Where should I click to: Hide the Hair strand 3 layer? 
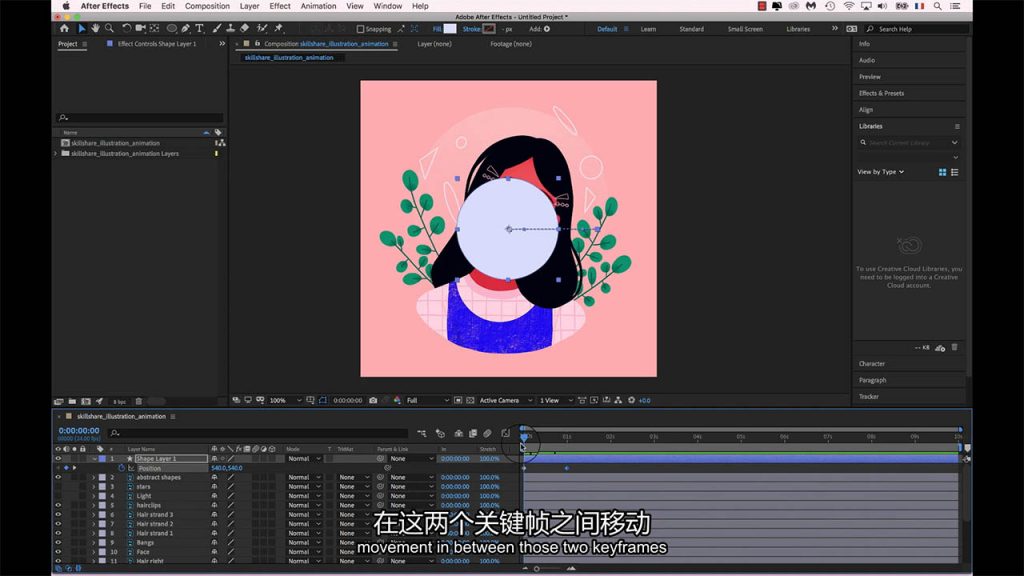tap(58, 515)
